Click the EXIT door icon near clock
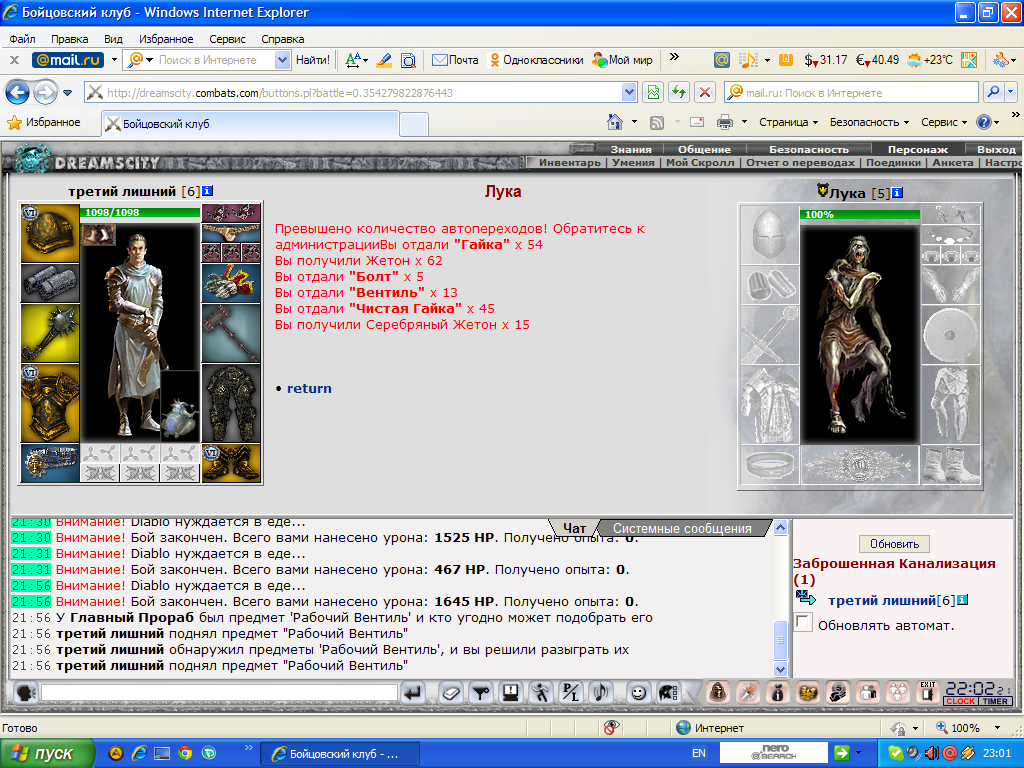Viewport: 1024px width, 768px height. click(x=928, y=692)
